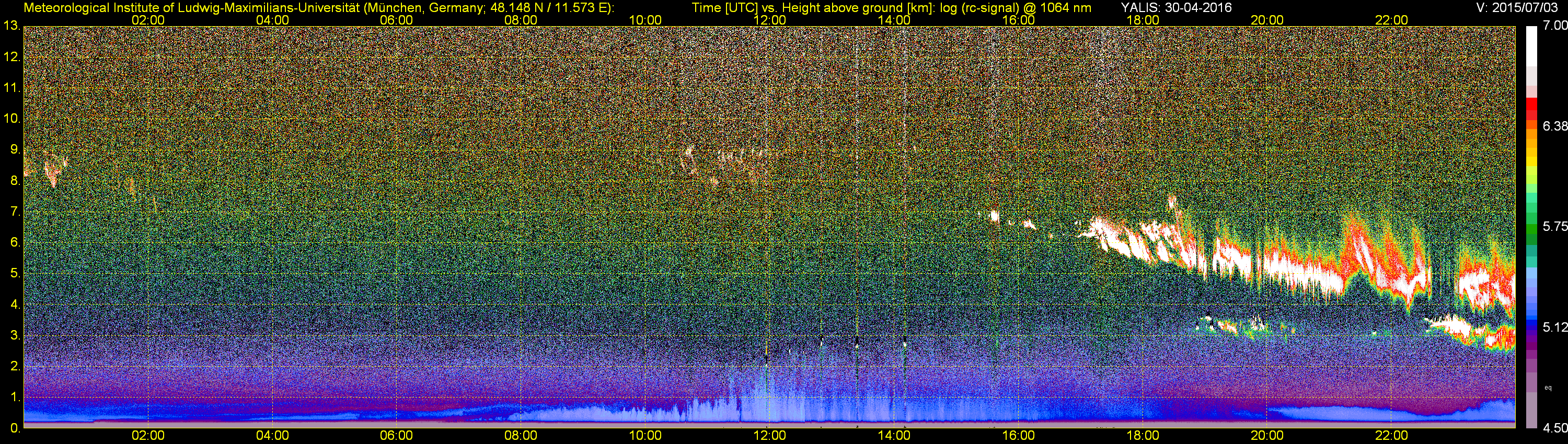Image resolution: width=1568 pixels, height=444 pixels.
Task: Click the 22:00 label on top time axis
Action: click(x=1391, y=20)
